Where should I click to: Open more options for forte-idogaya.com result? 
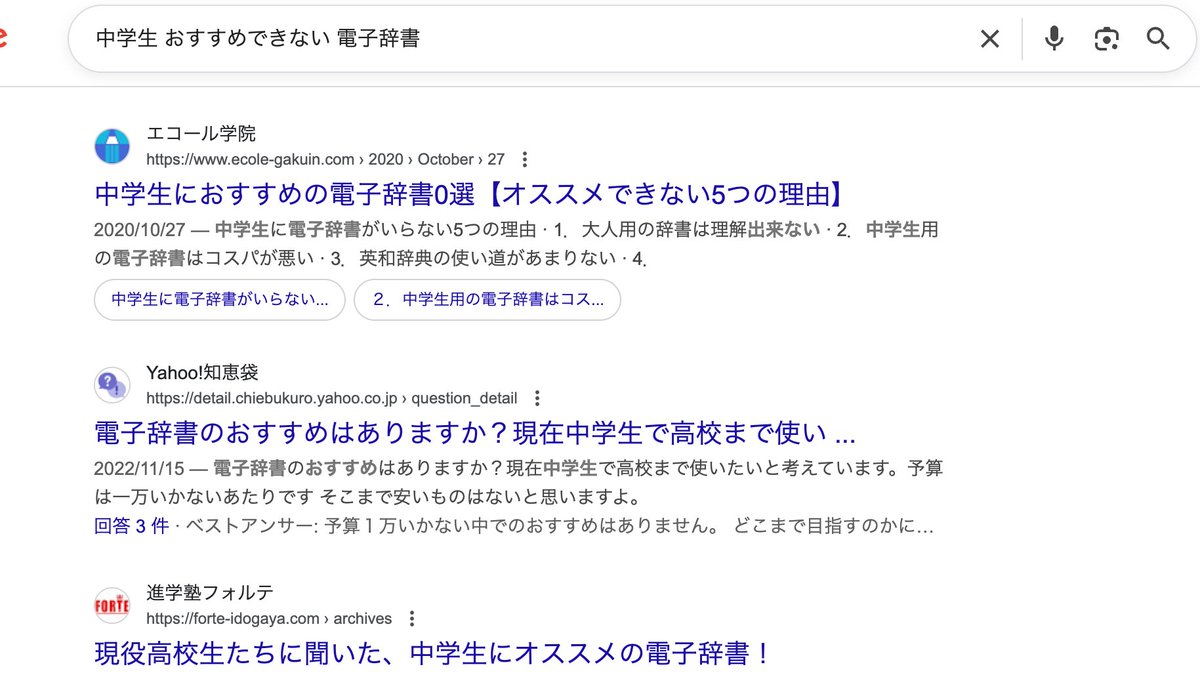click(x=412, y=618)
